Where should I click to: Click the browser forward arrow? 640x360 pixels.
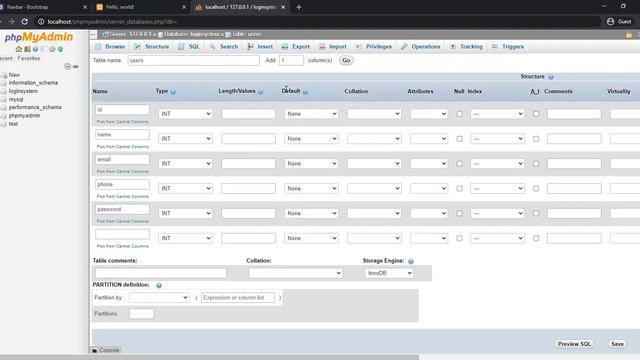click(11, 22)
